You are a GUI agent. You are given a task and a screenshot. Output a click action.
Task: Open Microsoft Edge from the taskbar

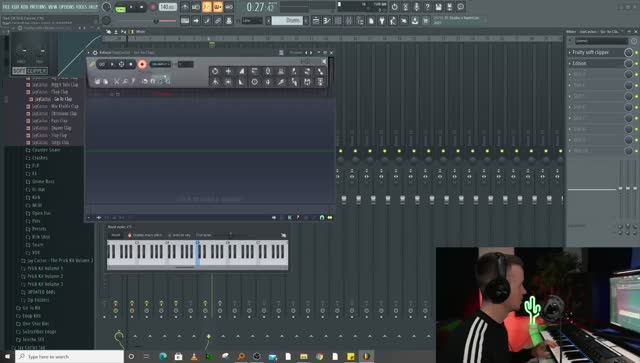[x=163, y=356]
